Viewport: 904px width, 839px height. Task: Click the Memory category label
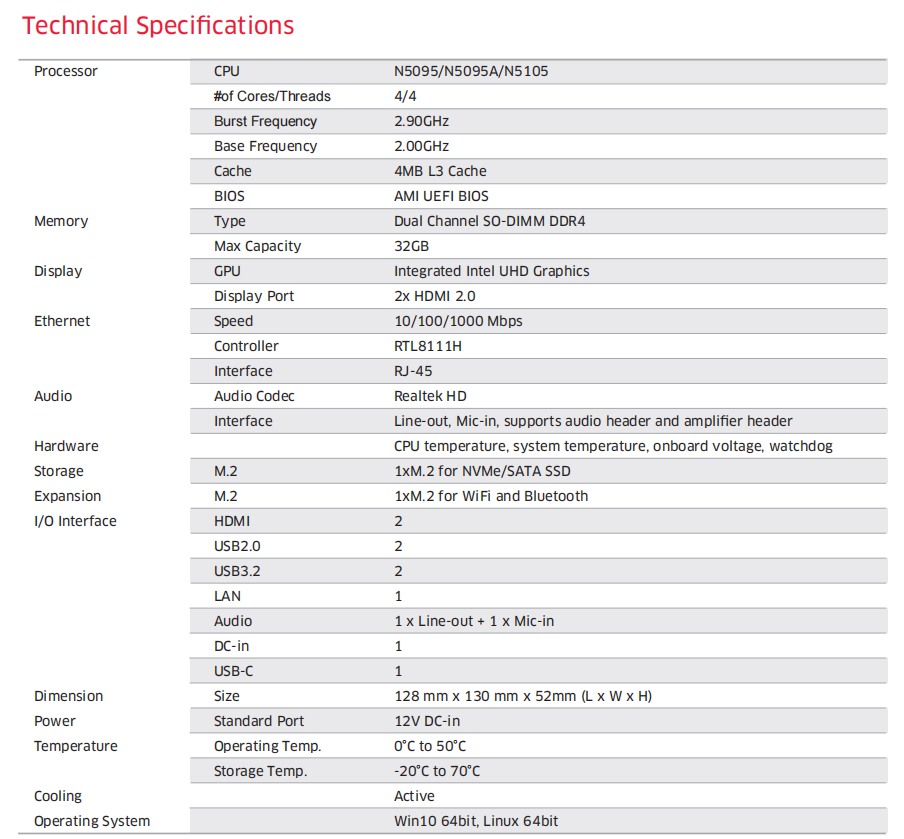(61, 221)
